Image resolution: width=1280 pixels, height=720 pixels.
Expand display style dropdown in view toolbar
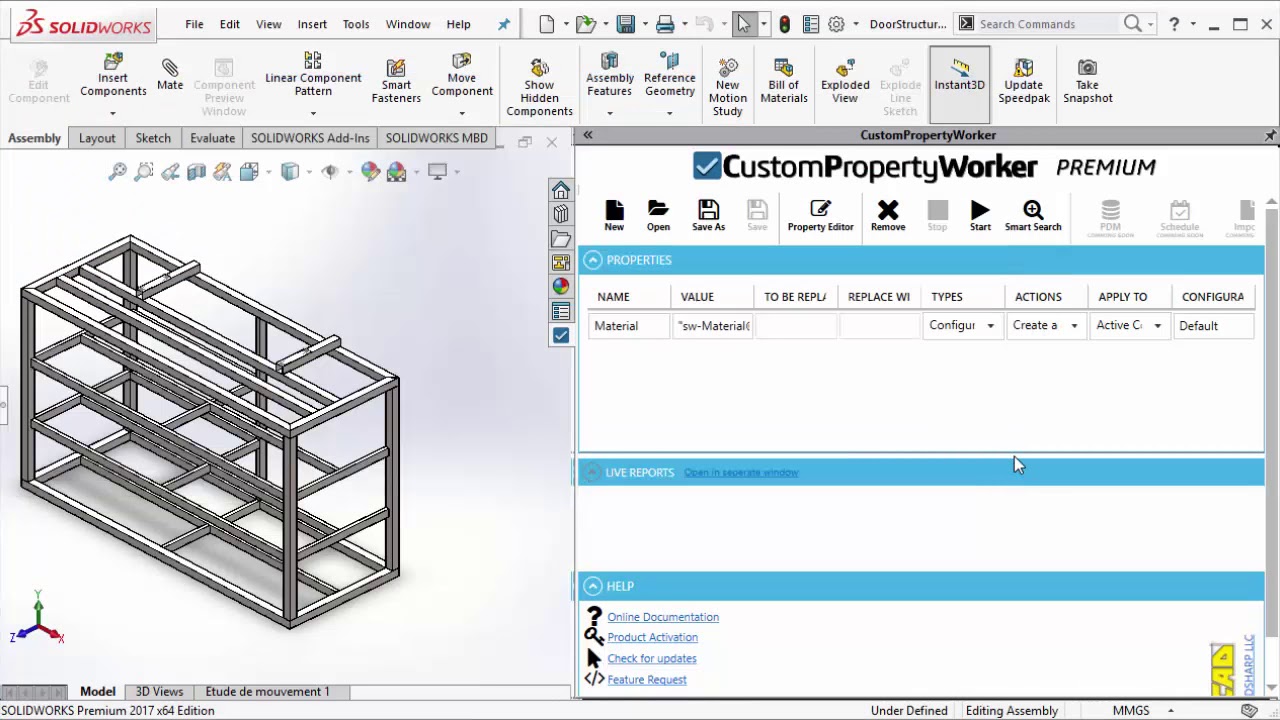(x=307, y=172)
